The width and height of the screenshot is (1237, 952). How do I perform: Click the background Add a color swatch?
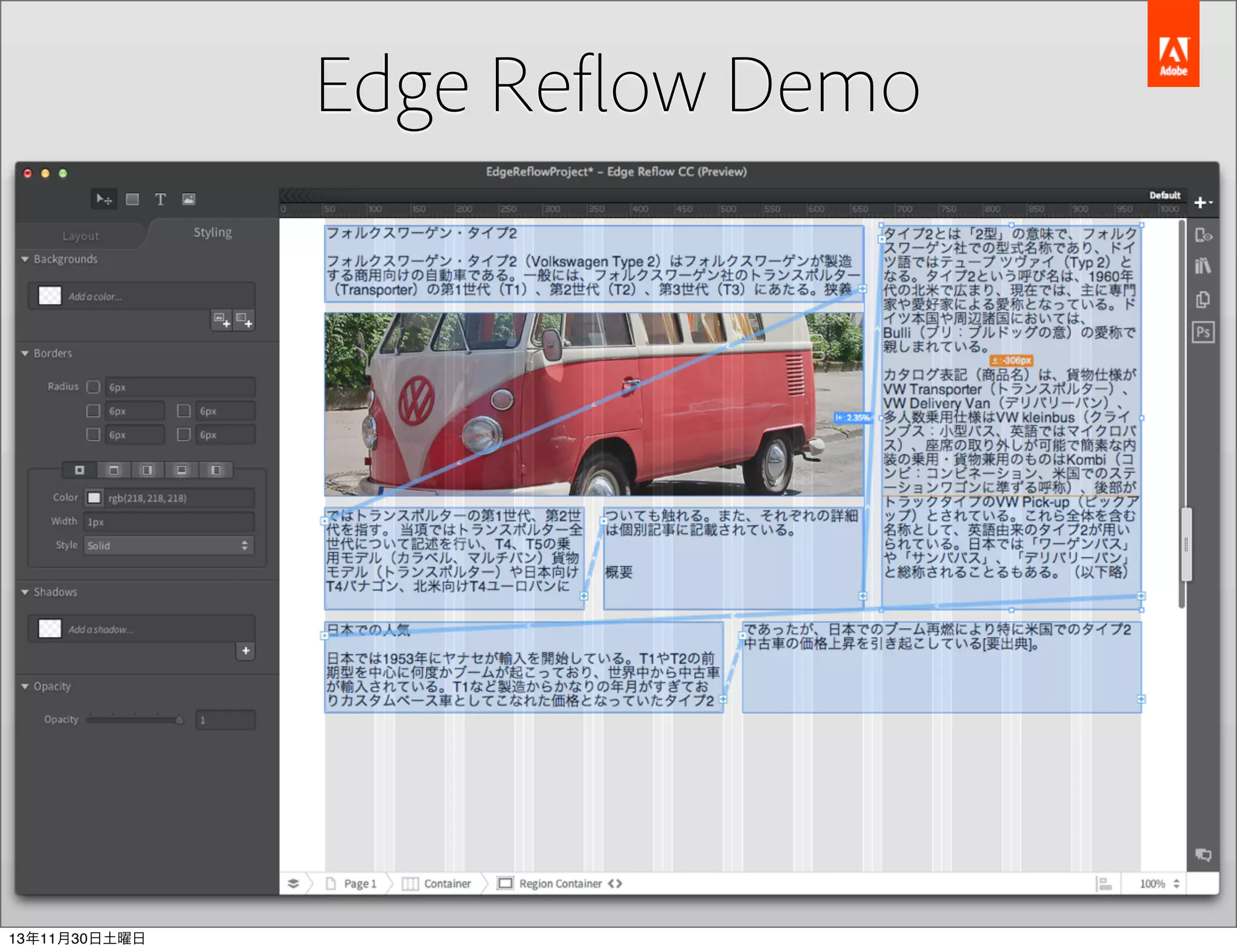(x=50, y=296)
